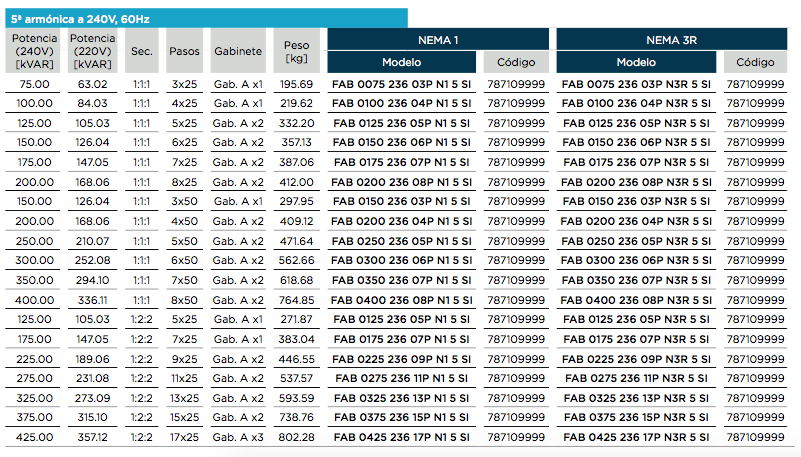The width and height of the screenshot is (801, 457).
Task: Select model 'FAB 0425 236 17P N3R 5 SI'
Action: click(636, 438)
